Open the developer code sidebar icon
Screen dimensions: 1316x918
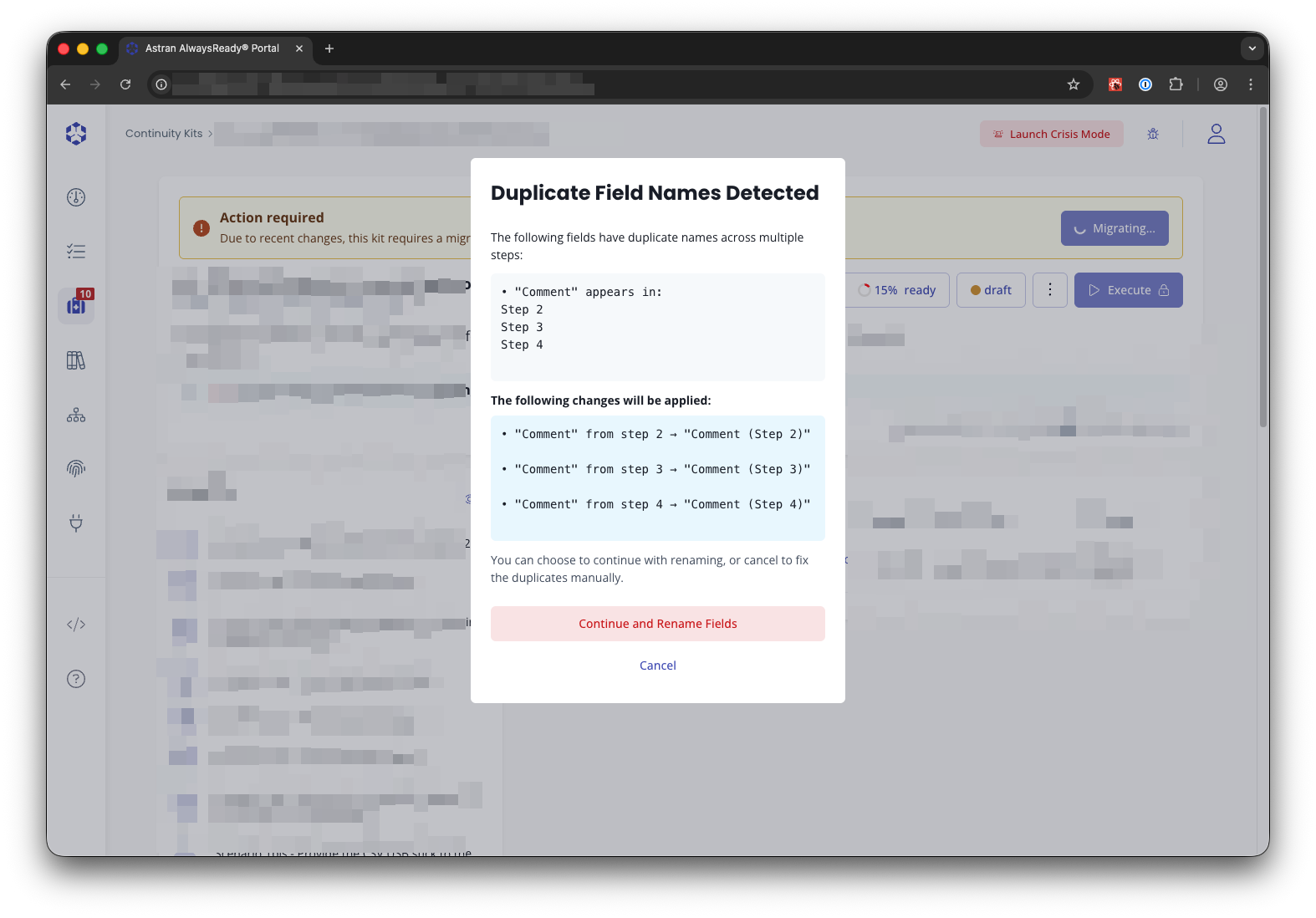click(x=76, y=625)
